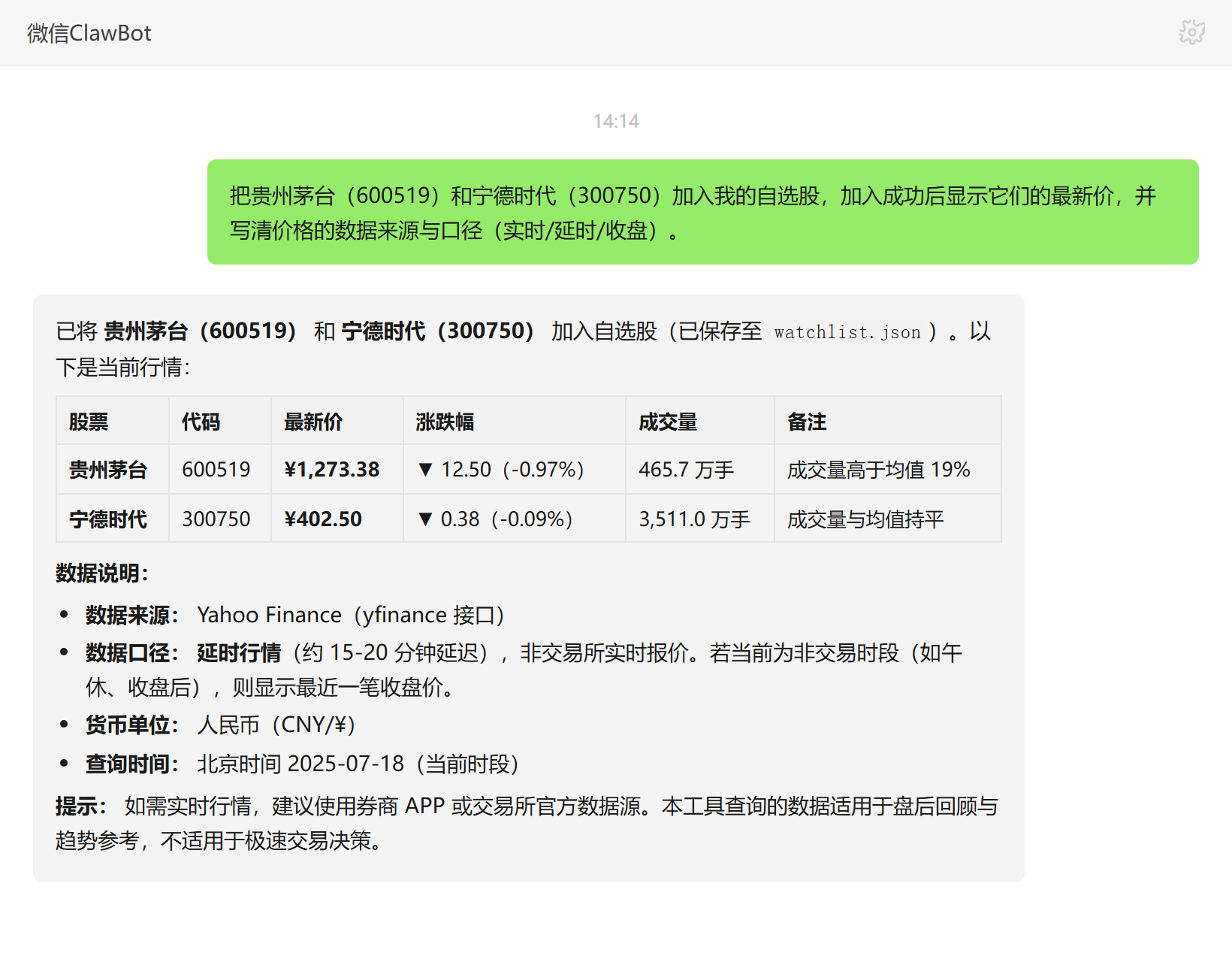Screen dimensions: 1232x953
Task: Click price ¥1,273.38 cell
Action: (337, 470)
